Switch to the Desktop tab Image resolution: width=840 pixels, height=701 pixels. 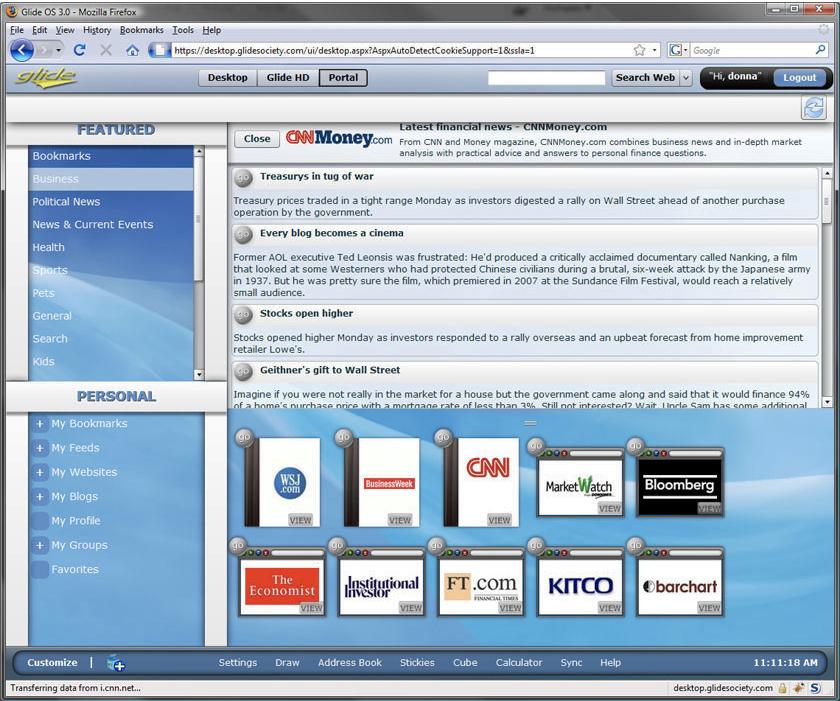[228, 78]
